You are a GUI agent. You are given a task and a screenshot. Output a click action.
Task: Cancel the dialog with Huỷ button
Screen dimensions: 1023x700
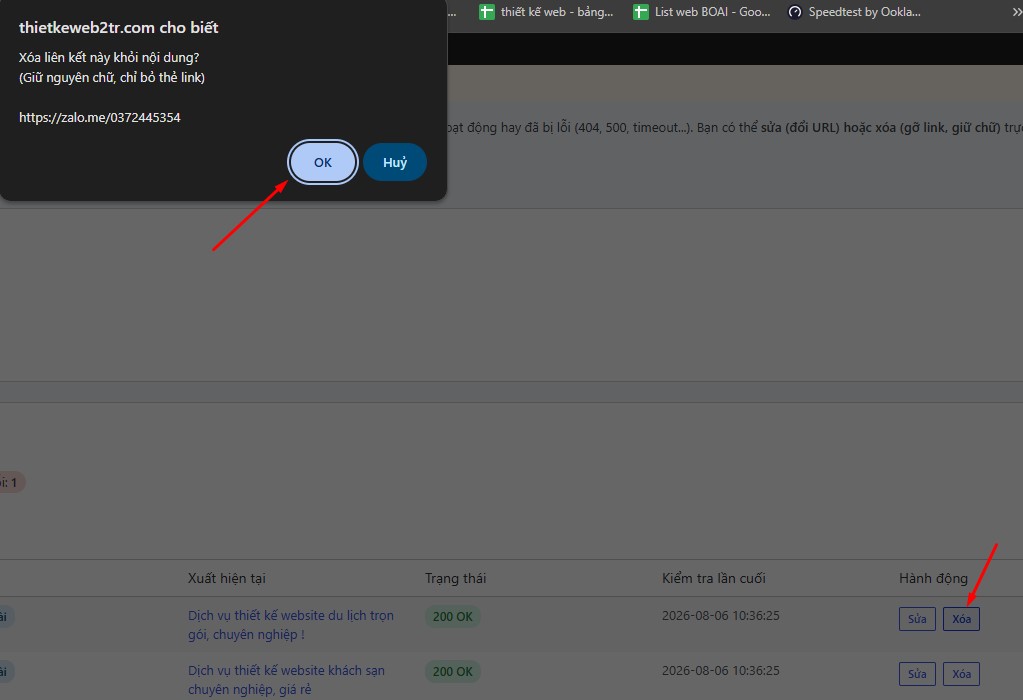pos(395,162)
